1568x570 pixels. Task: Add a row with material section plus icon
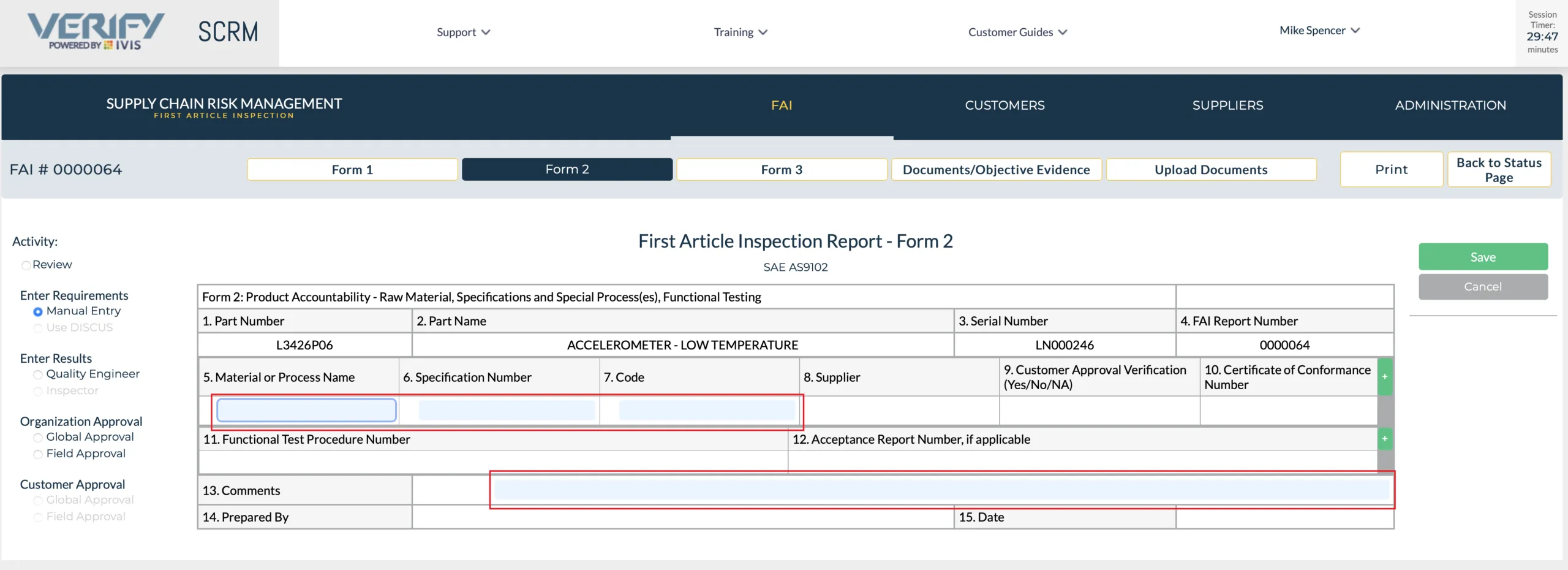click(1384, 376)
